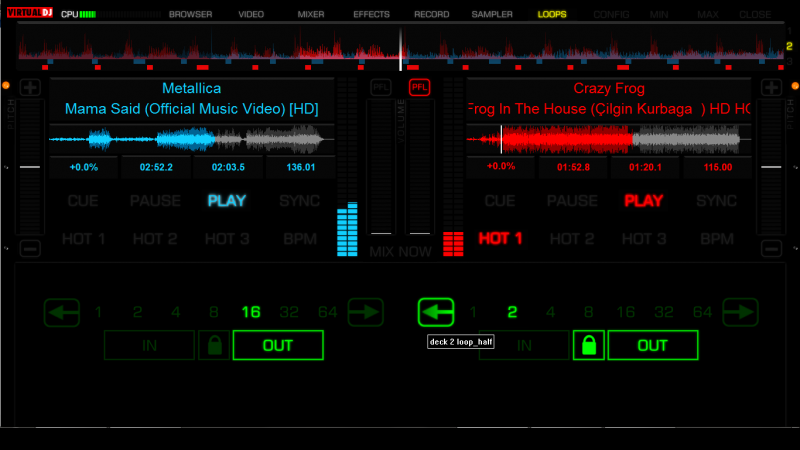
Task: Click deck 2 pitch minus icon
Action: 771,248
